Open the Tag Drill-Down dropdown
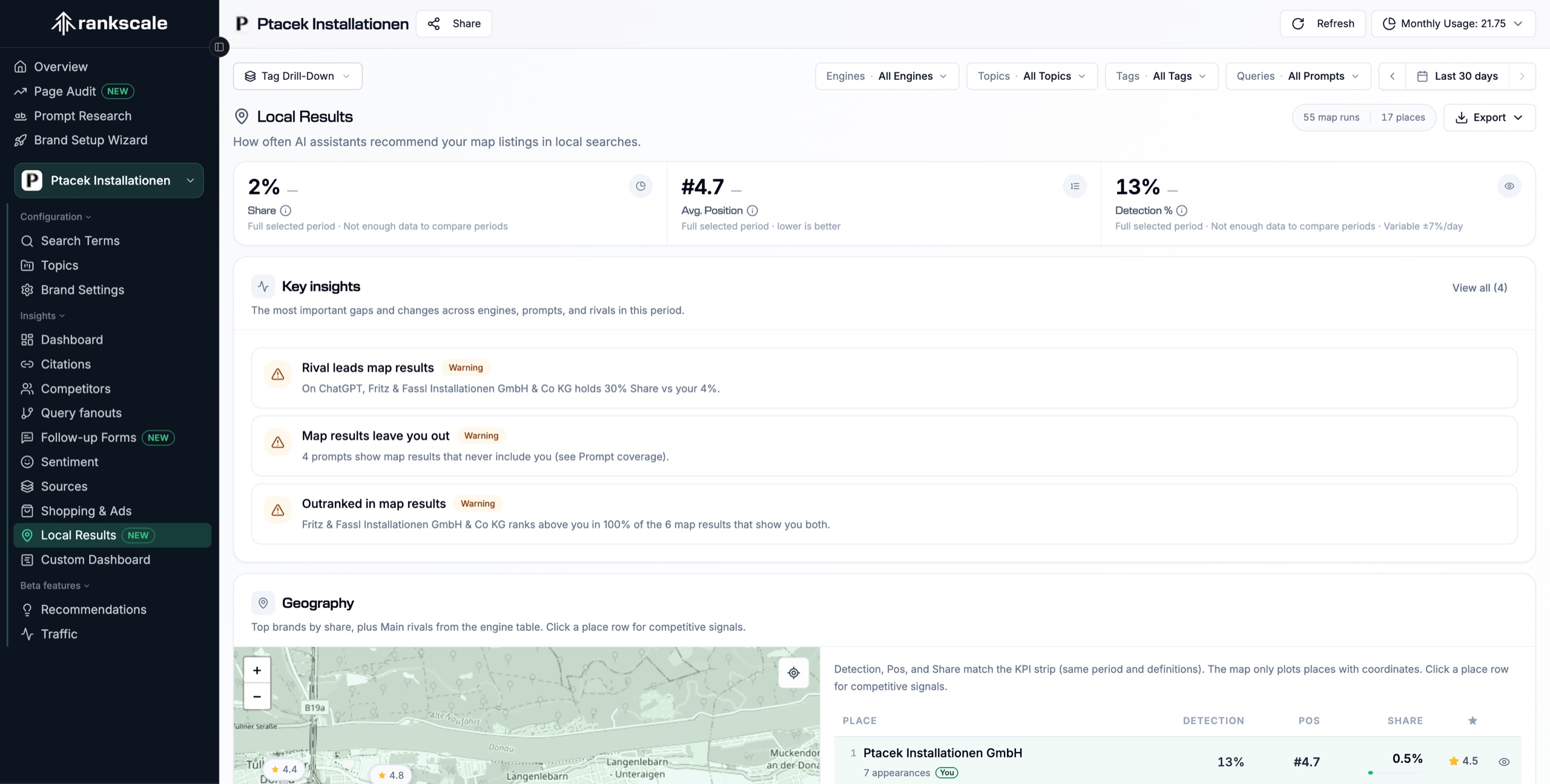 pyautogui.click(x=298, y=76)
